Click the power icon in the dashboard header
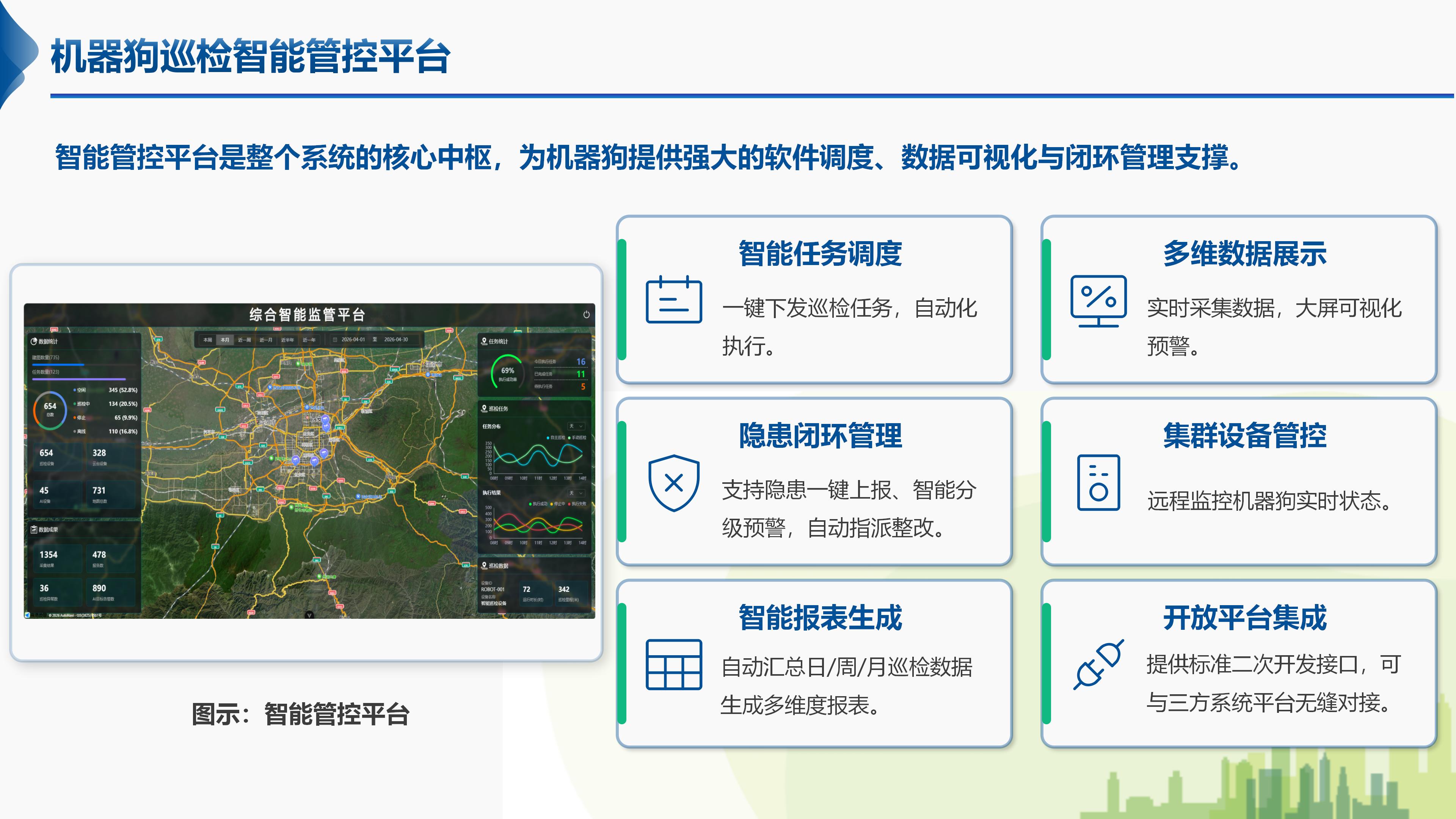1456x819 pixels. coord(586,315)
